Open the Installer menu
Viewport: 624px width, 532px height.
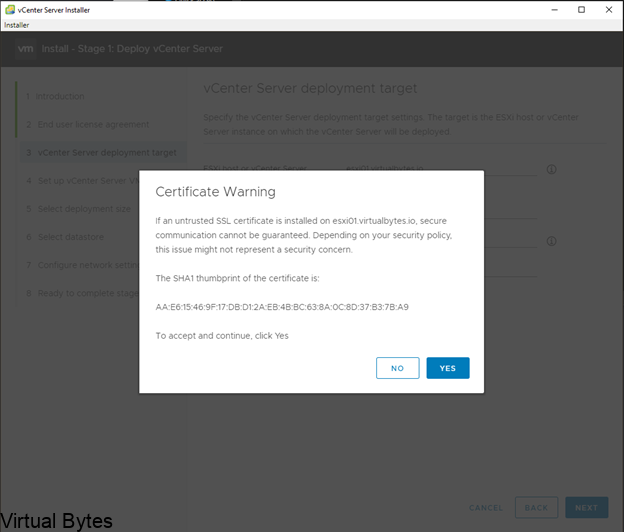coord(16,25)
